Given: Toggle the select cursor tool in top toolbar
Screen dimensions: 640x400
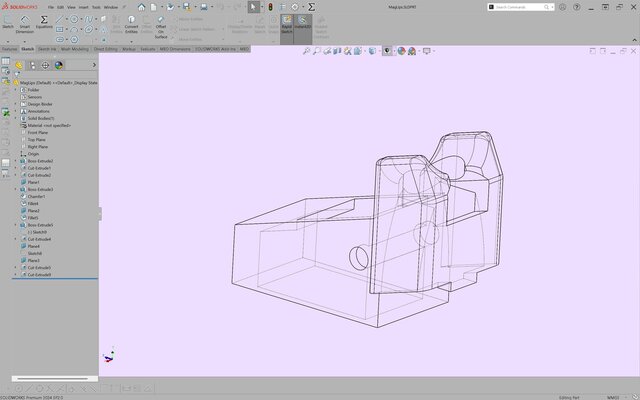Looking at the screenshot, I should click(x=251, y=7).
